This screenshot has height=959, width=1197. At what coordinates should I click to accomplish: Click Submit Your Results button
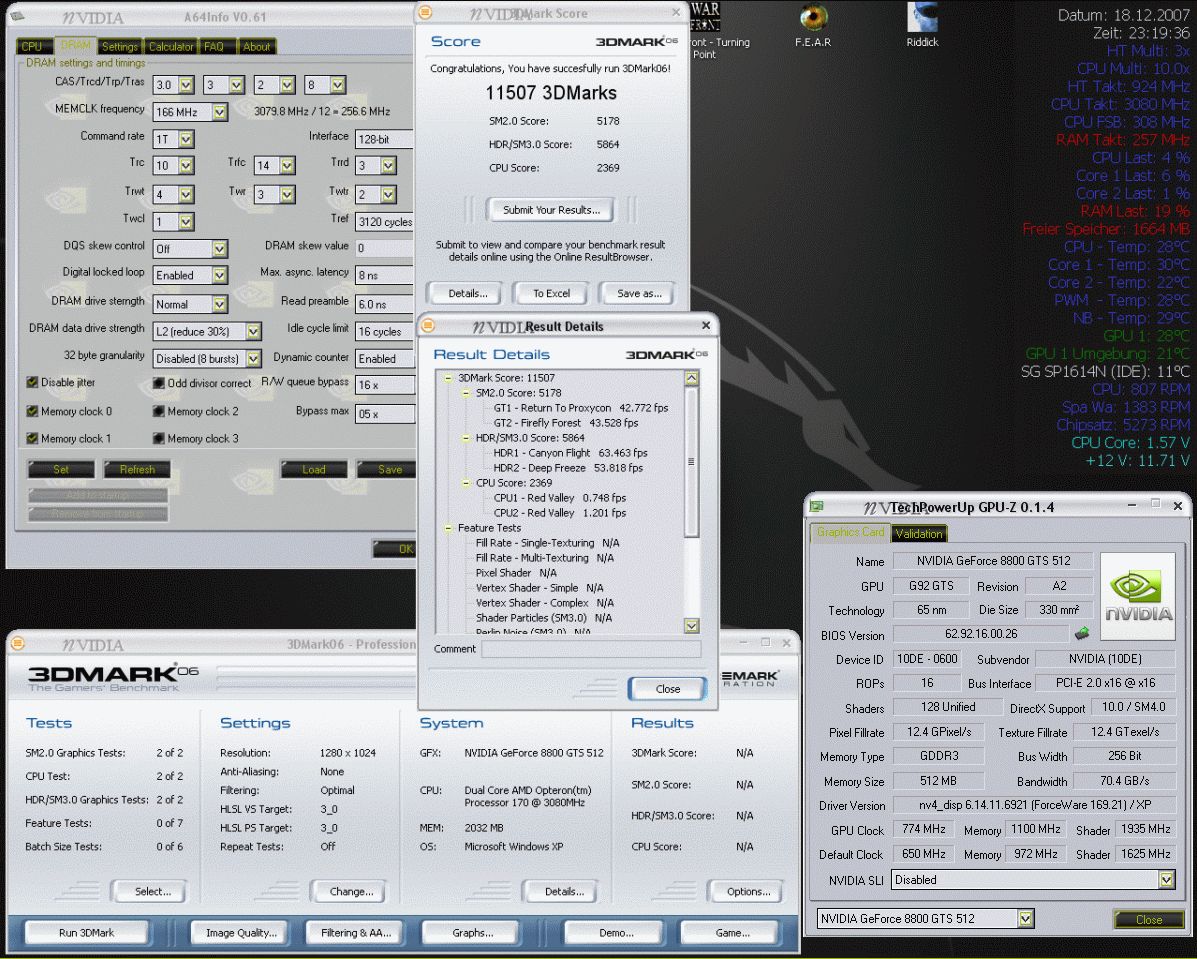550,210
